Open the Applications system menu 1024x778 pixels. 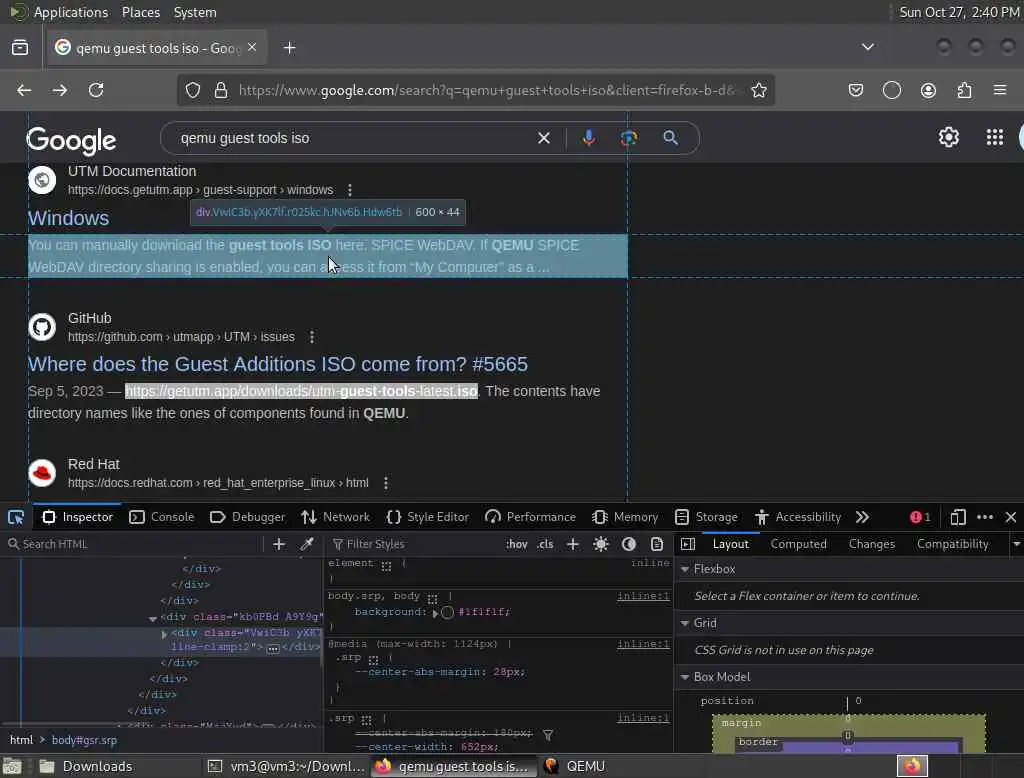(71, 12)
